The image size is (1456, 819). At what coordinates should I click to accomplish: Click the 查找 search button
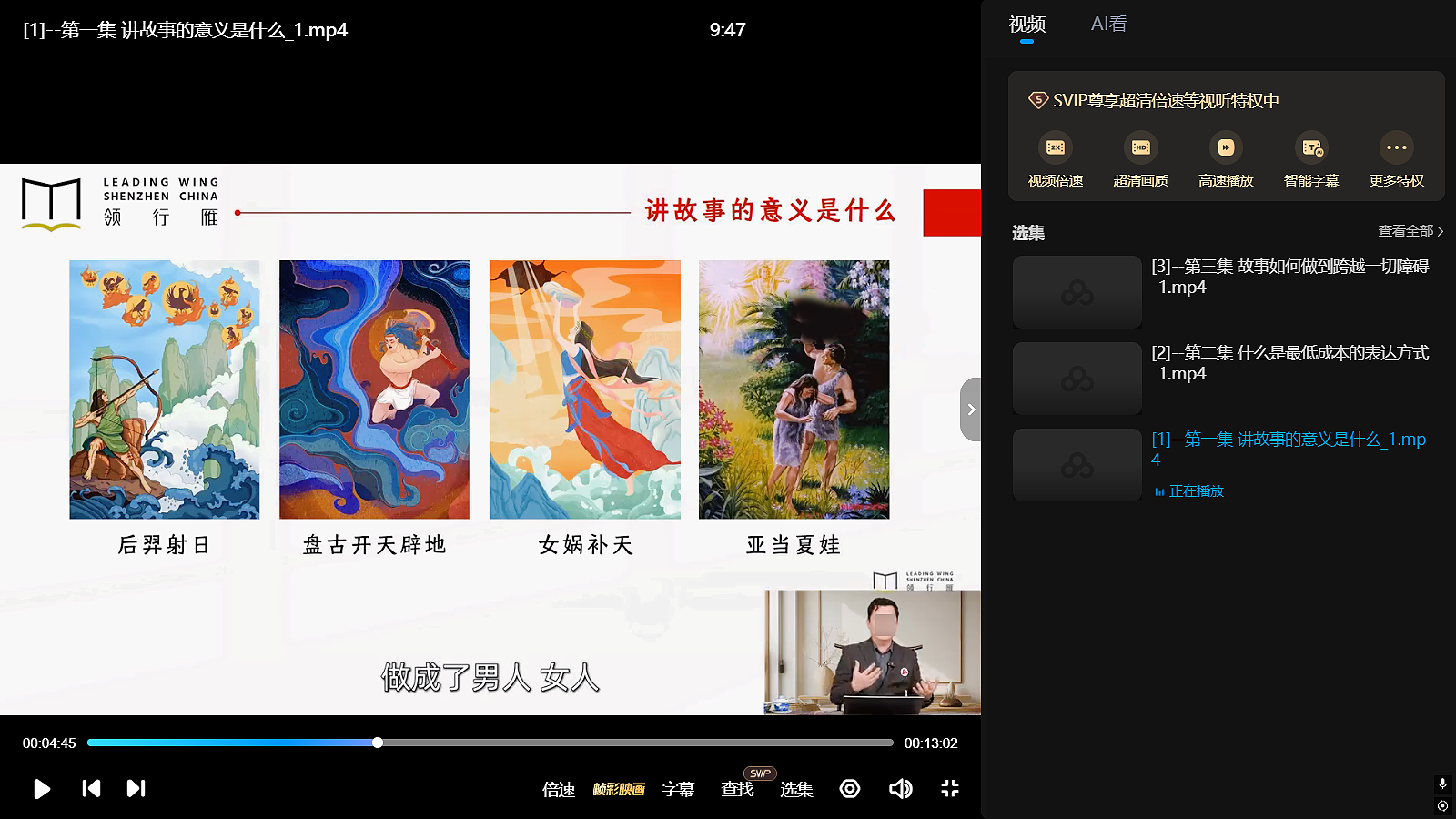coord(737,789)
